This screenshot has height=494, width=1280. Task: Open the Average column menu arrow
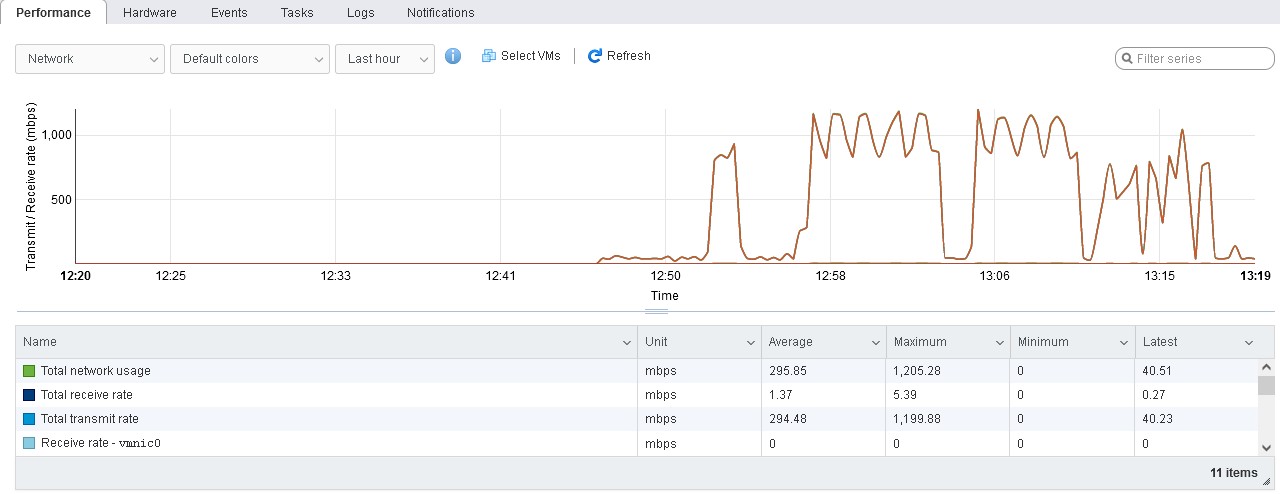[875, 343]
